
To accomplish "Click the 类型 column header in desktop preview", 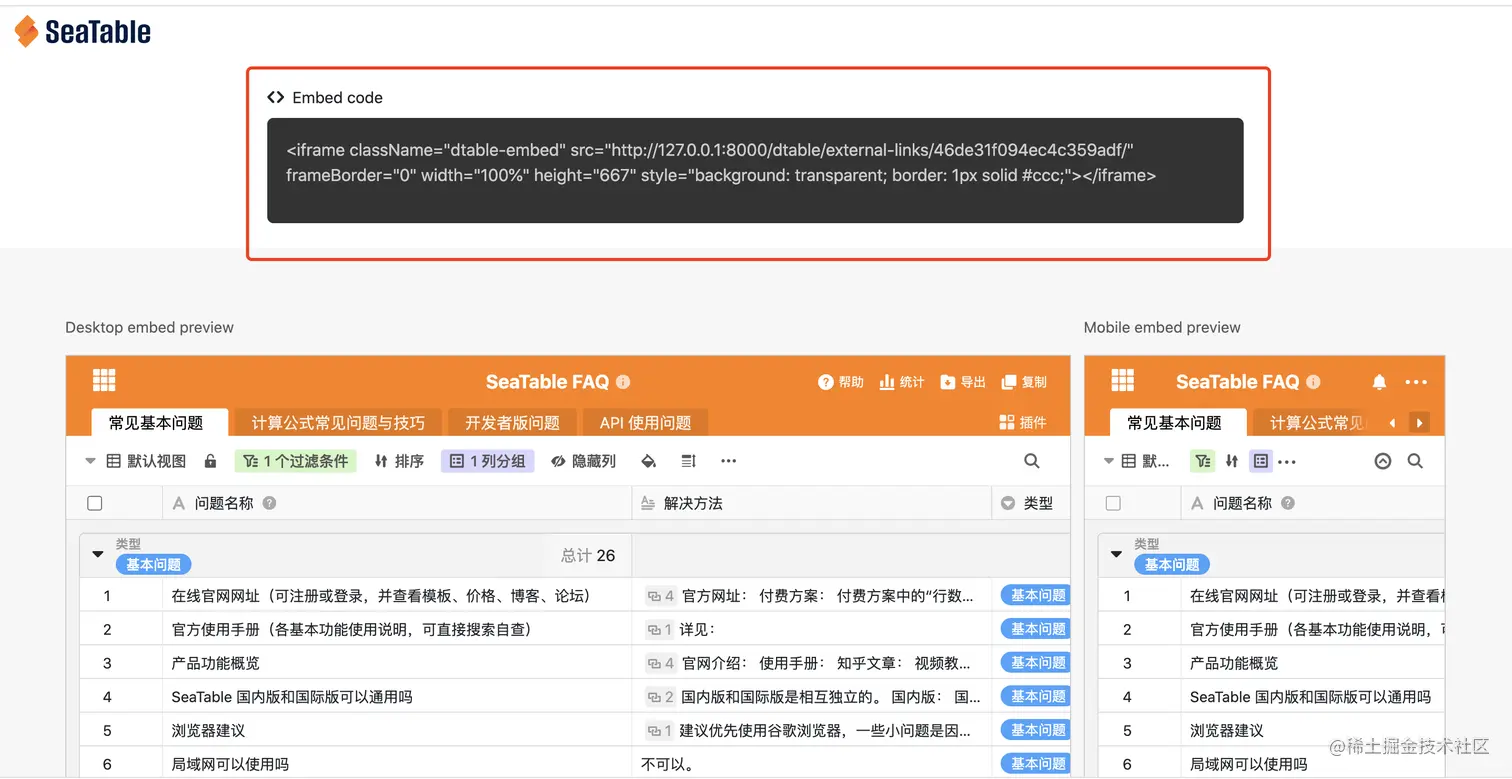I will coord(1031,503).
